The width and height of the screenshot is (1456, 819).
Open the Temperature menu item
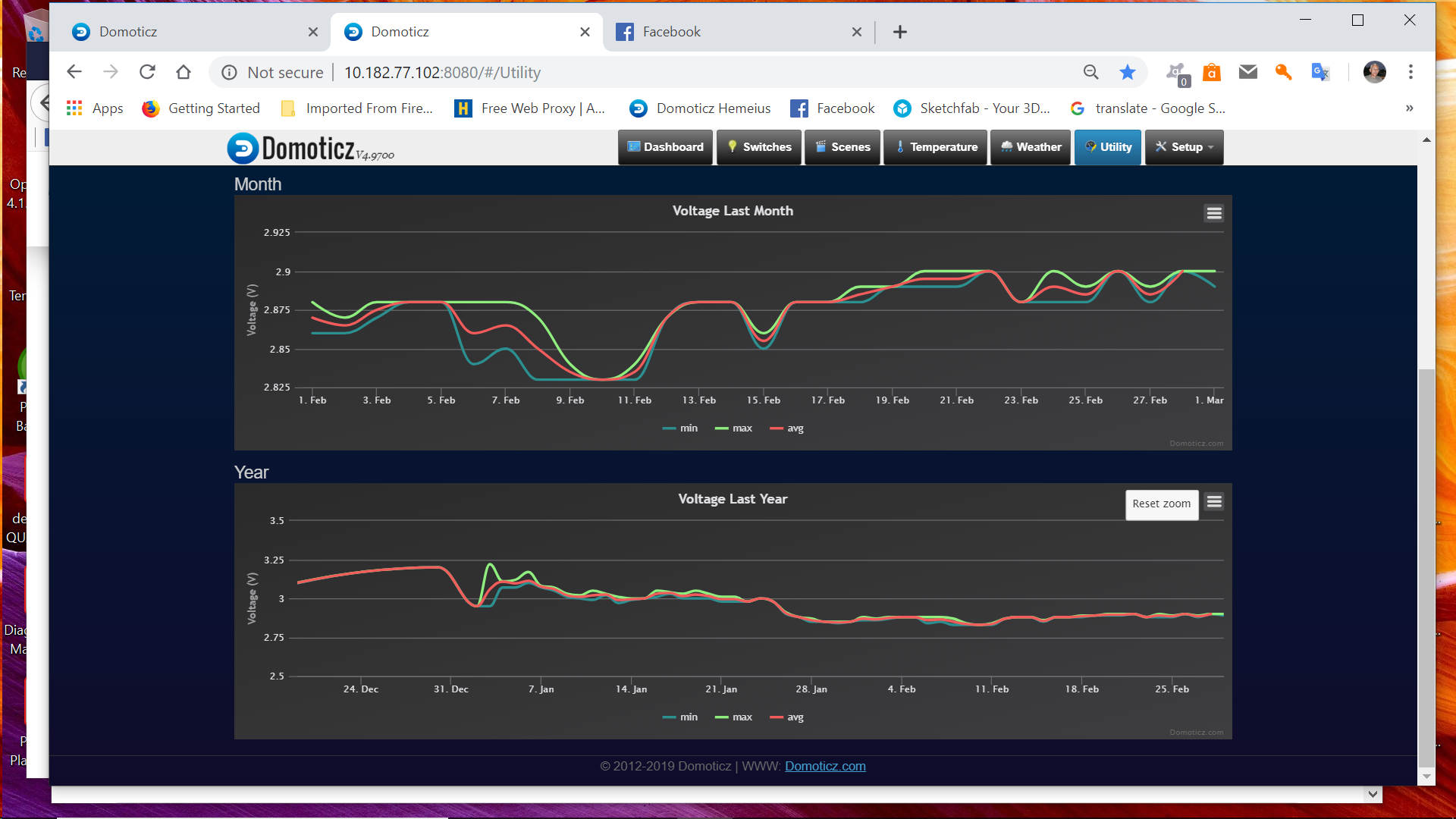point(936,147)
